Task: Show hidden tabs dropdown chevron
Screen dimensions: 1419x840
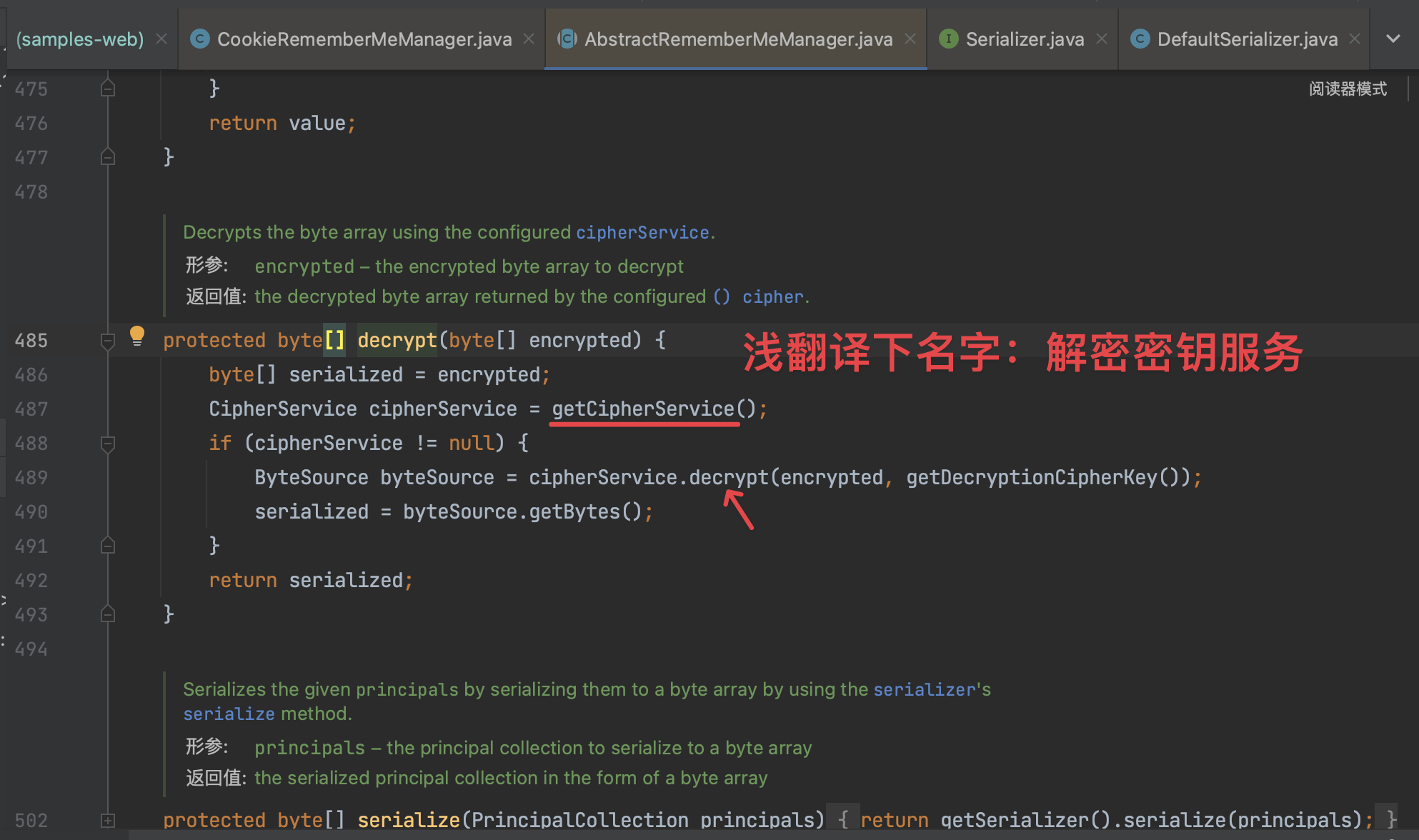Action: tap(1393, 39)
